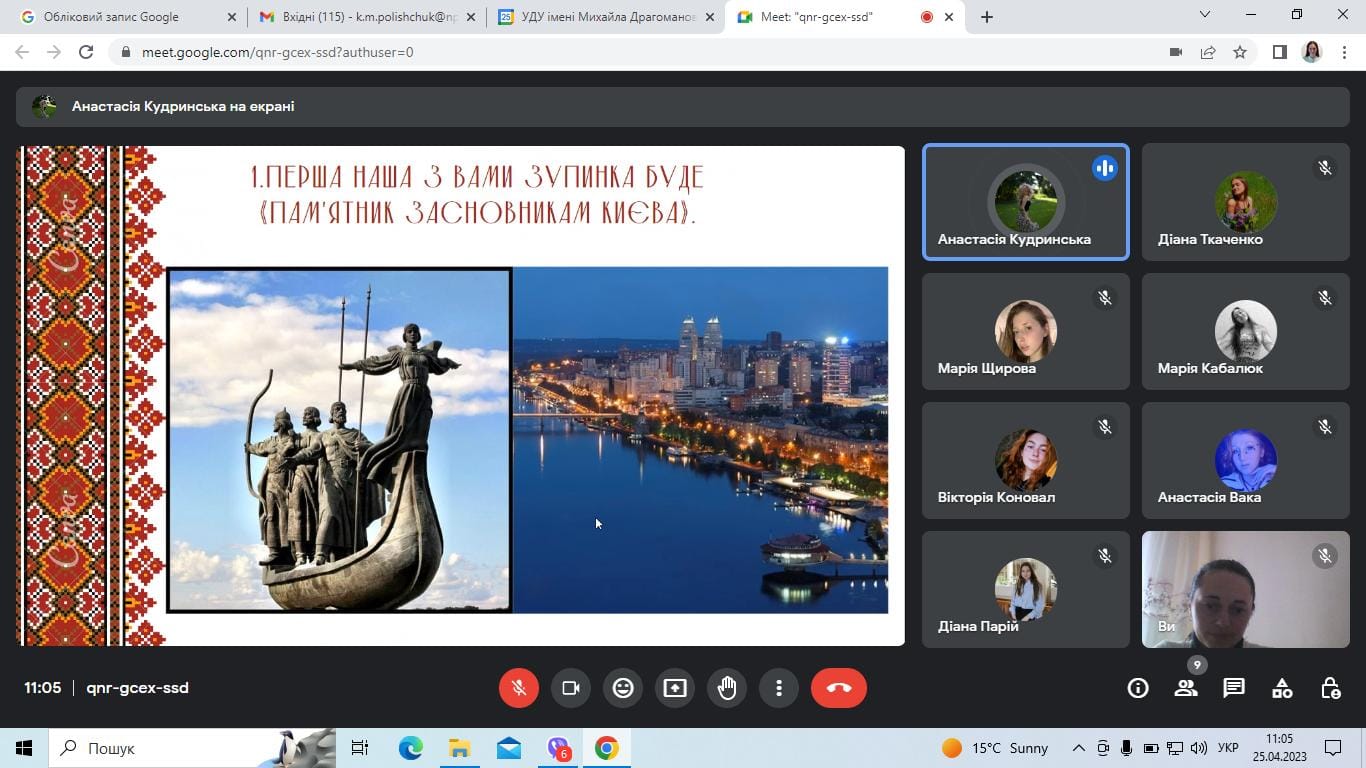Open Mail app from taskbar
This screenshot has height=768, width=1366.
point(508,748)
